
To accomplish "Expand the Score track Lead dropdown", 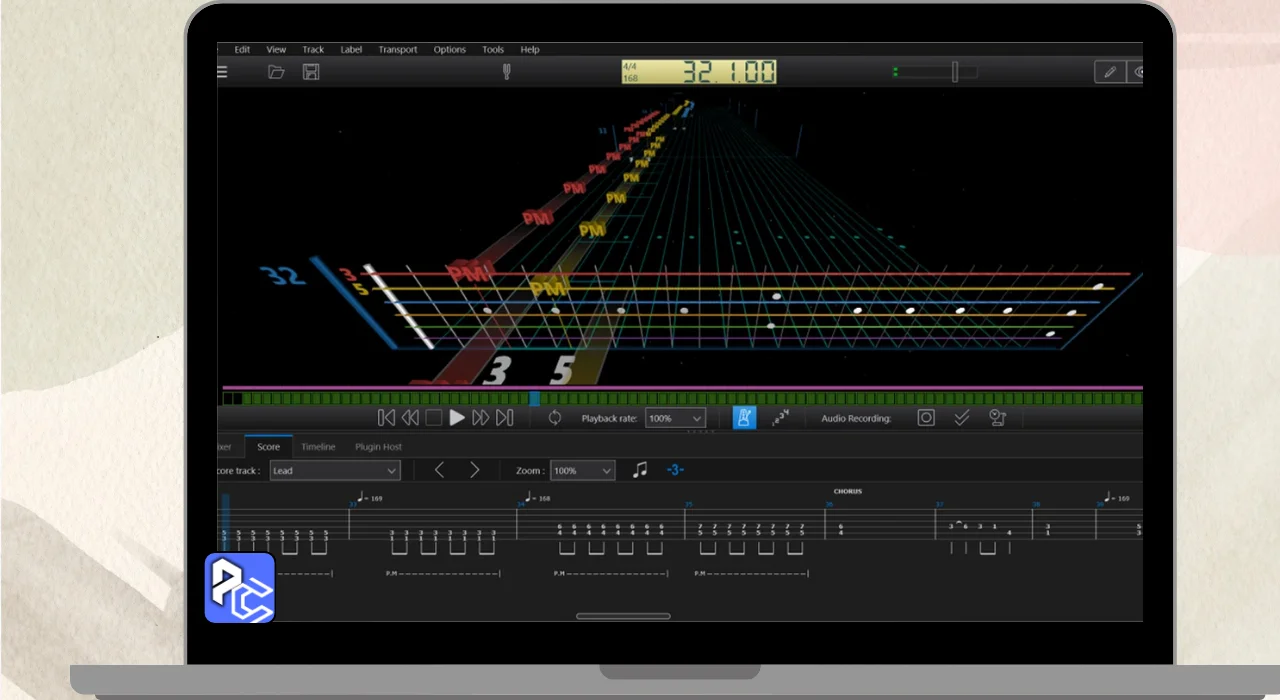I will point(335,470).
